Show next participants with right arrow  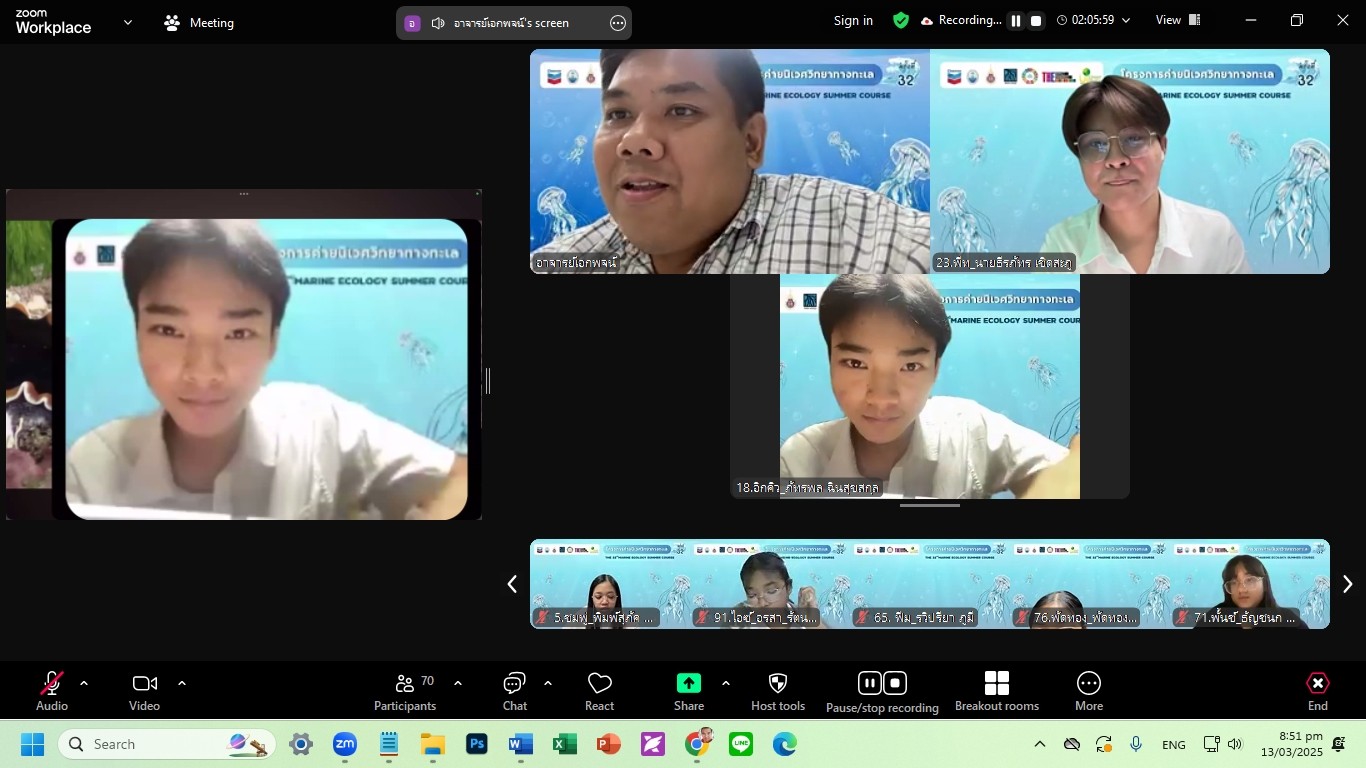click(x=1347, y=584)
